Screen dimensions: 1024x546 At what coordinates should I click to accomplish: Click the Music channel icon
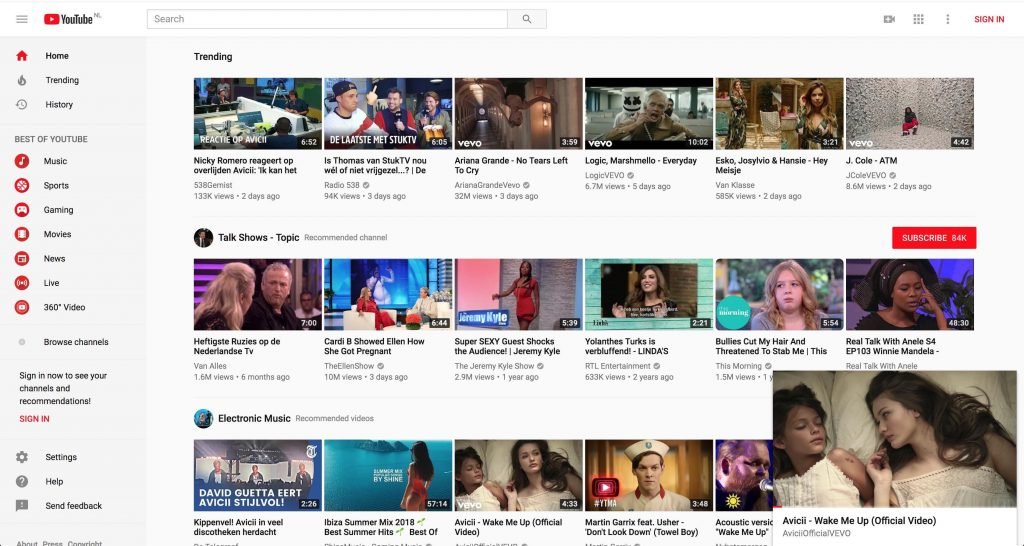[22, 161]
